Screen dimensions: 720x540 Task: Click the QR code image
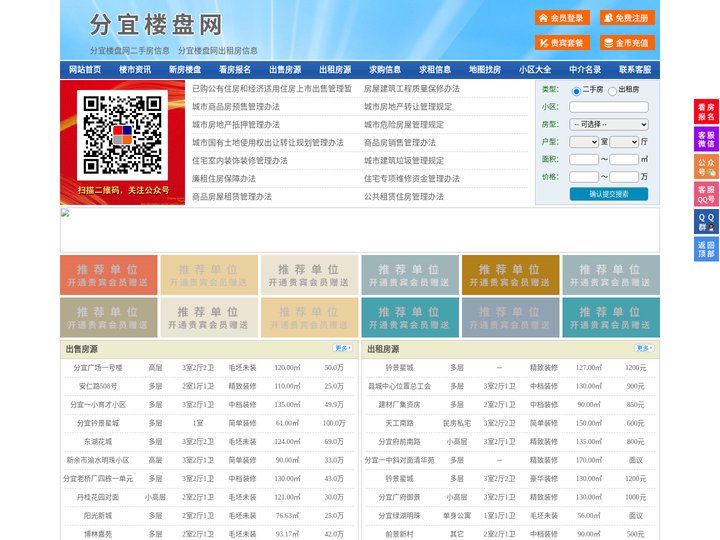point(123,135)
